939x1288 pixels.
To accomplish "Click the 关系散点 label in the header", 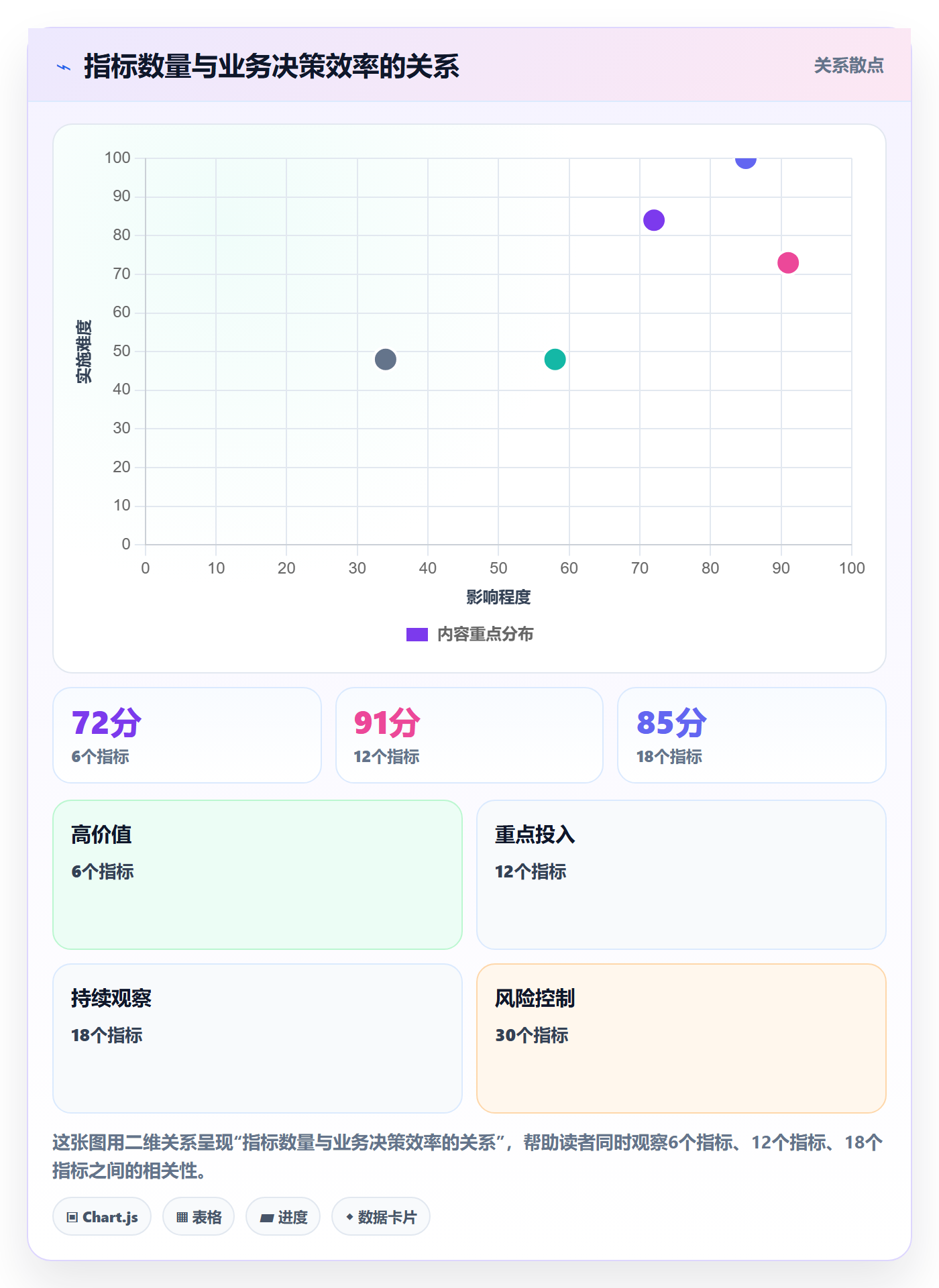I will tap(848, 66).
